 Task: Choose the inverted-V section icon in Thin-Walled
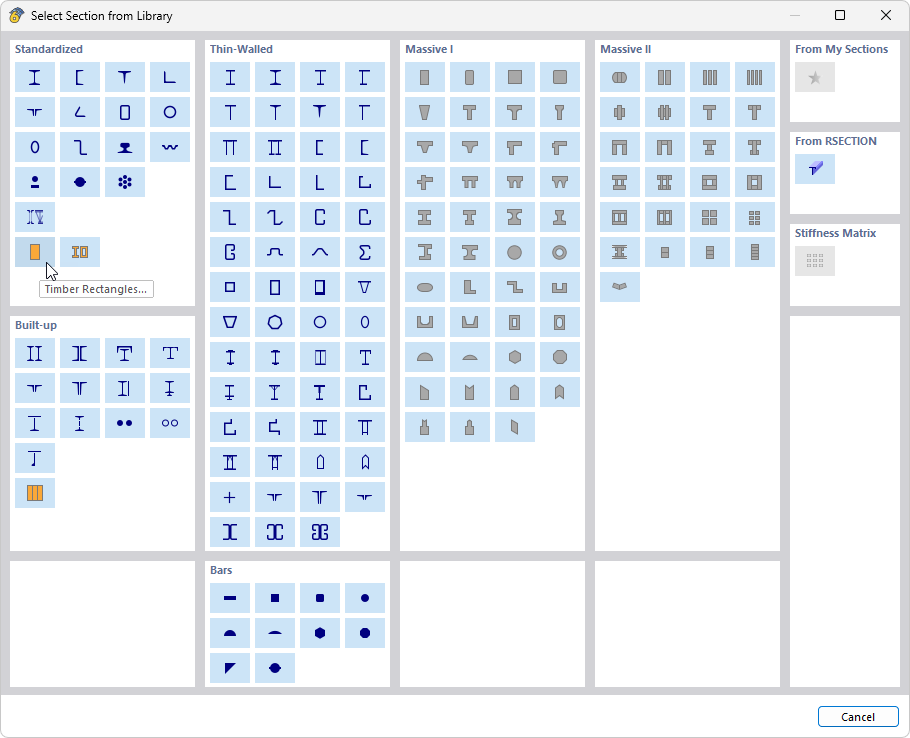point(320,252)
